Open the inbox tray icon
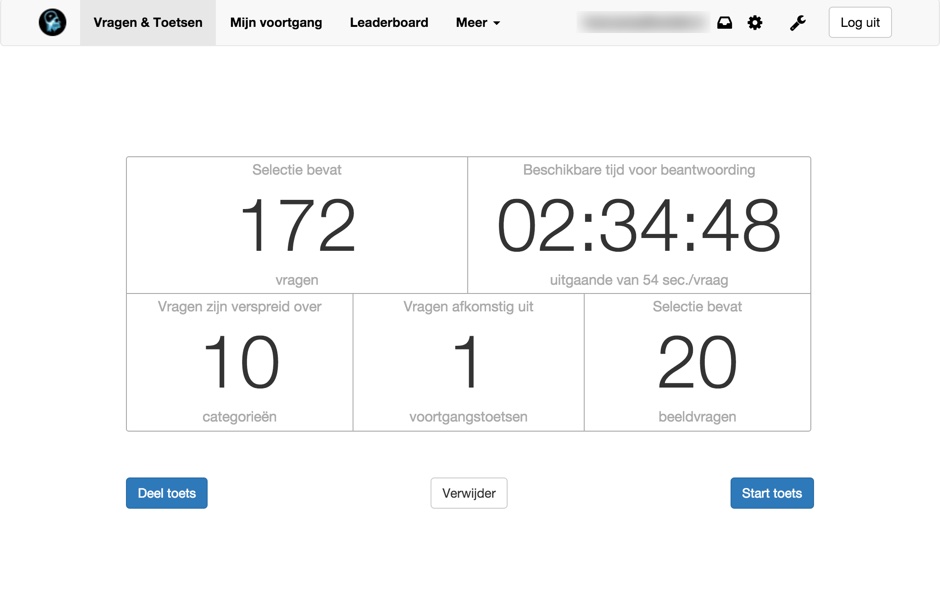The width and height of the screenshot is (940, 609). tap(724, 23)
